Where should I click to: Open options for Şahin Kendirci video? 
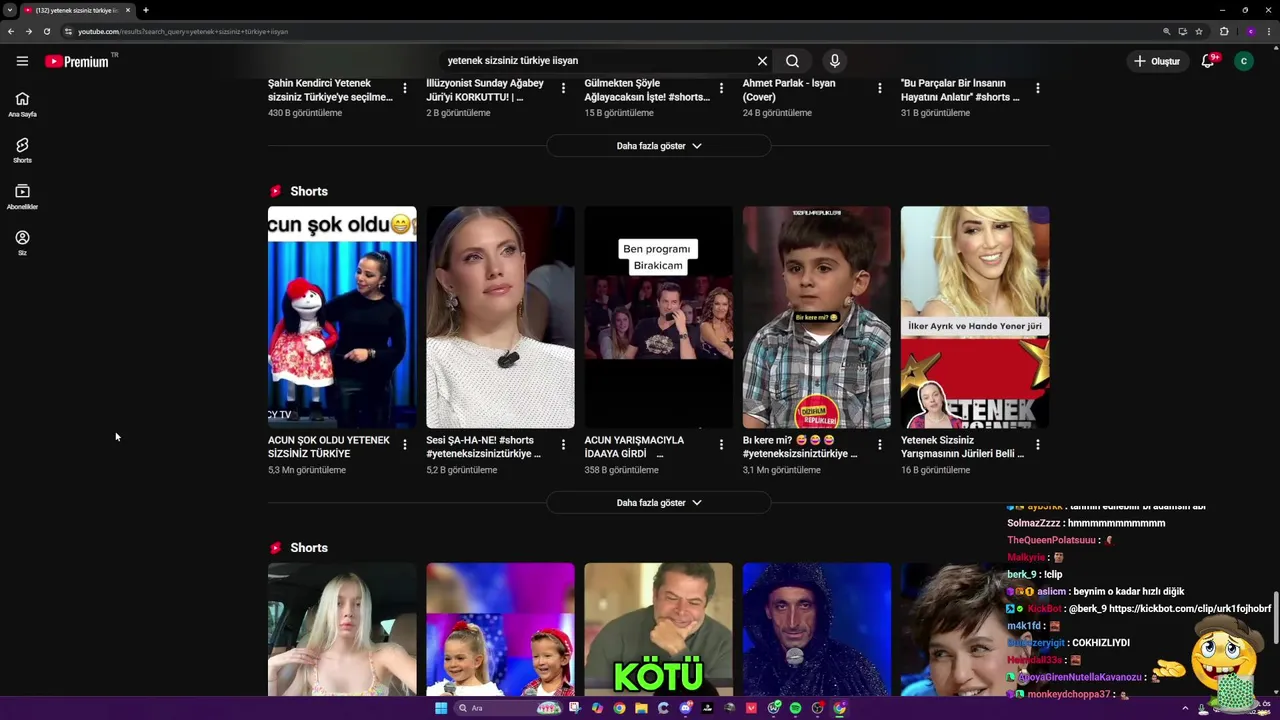pos(405,88)
